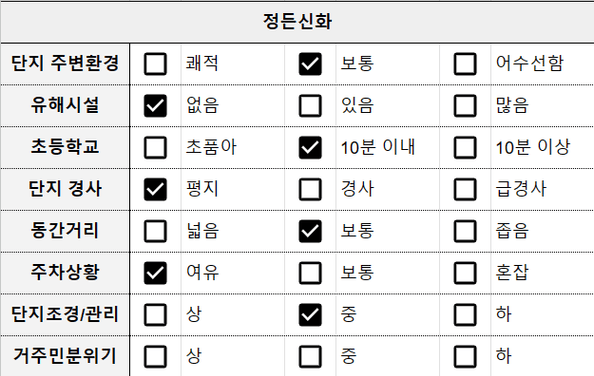
Task: Check the 쾌적 box for 단지 주변환경
Action: click(155, 64)
